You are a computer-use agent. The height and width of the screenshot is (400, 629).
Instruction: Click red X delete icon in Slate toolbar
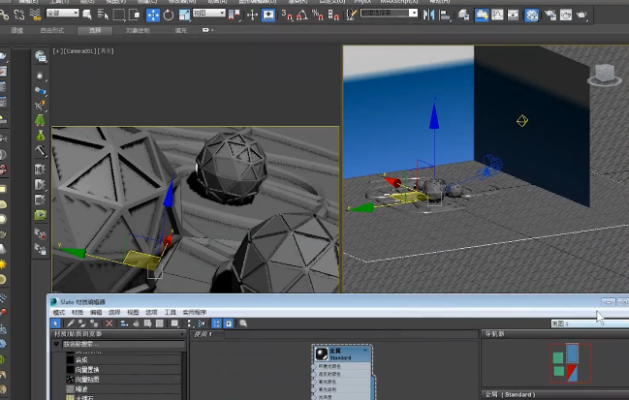tap(109, 324)
